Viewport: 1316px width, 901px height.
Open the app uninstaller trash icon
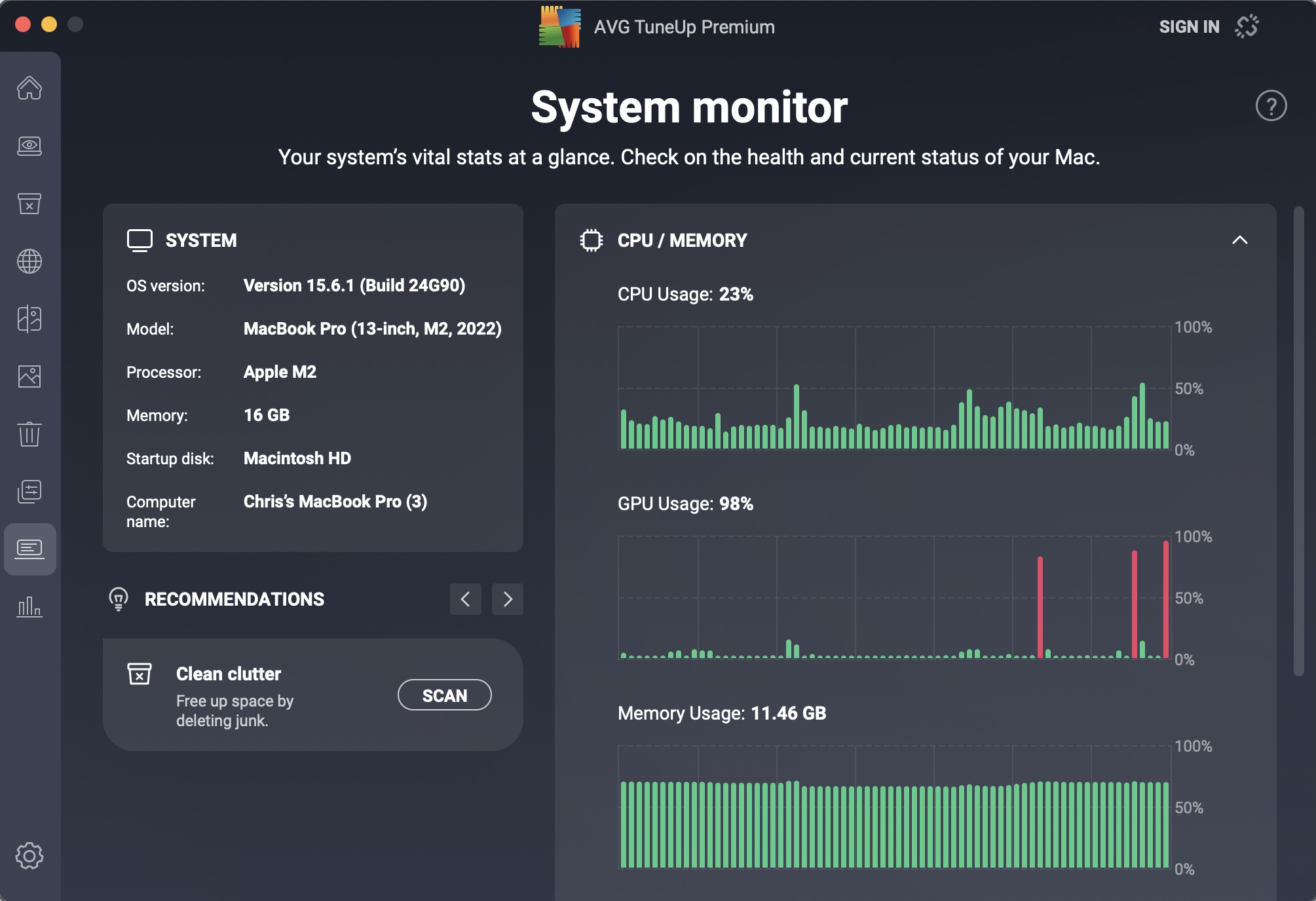tap(31, 433)
